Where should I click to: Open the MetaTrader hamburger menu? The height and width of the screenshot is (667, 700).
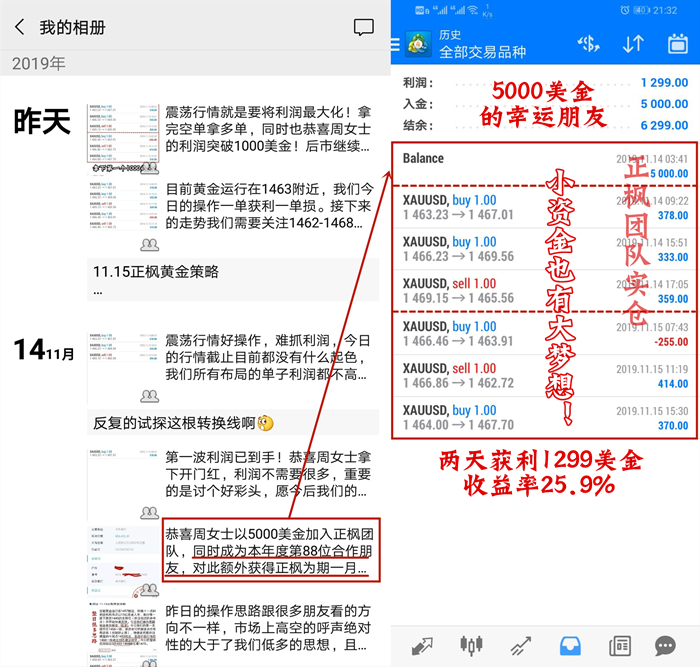coord(412,44)
